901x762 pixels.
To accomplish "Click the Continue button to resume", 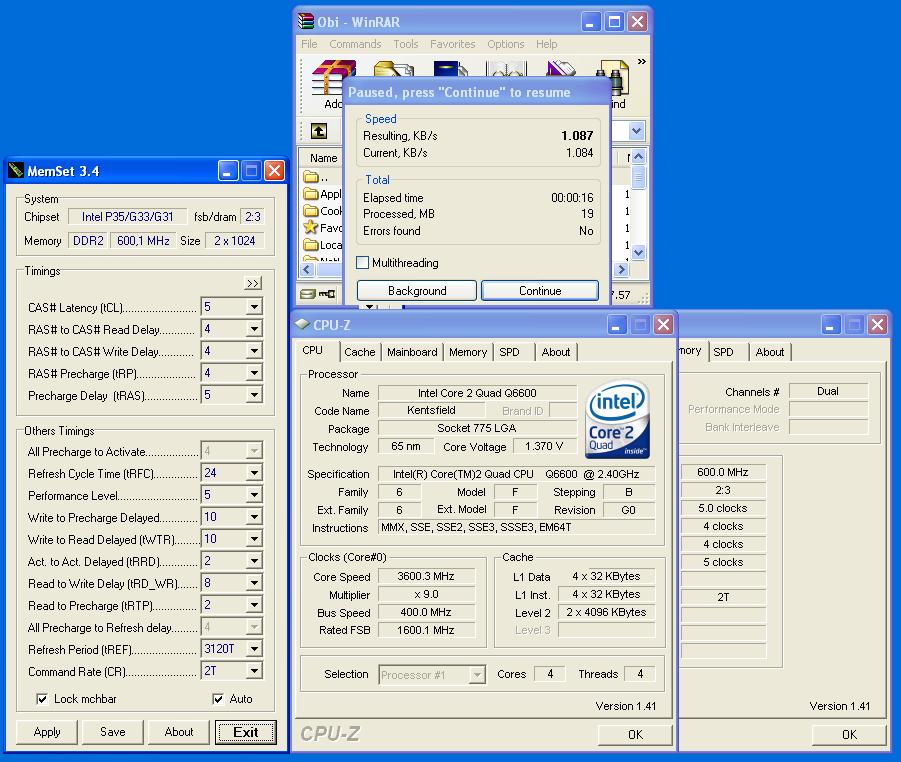I will coord(540,291).
